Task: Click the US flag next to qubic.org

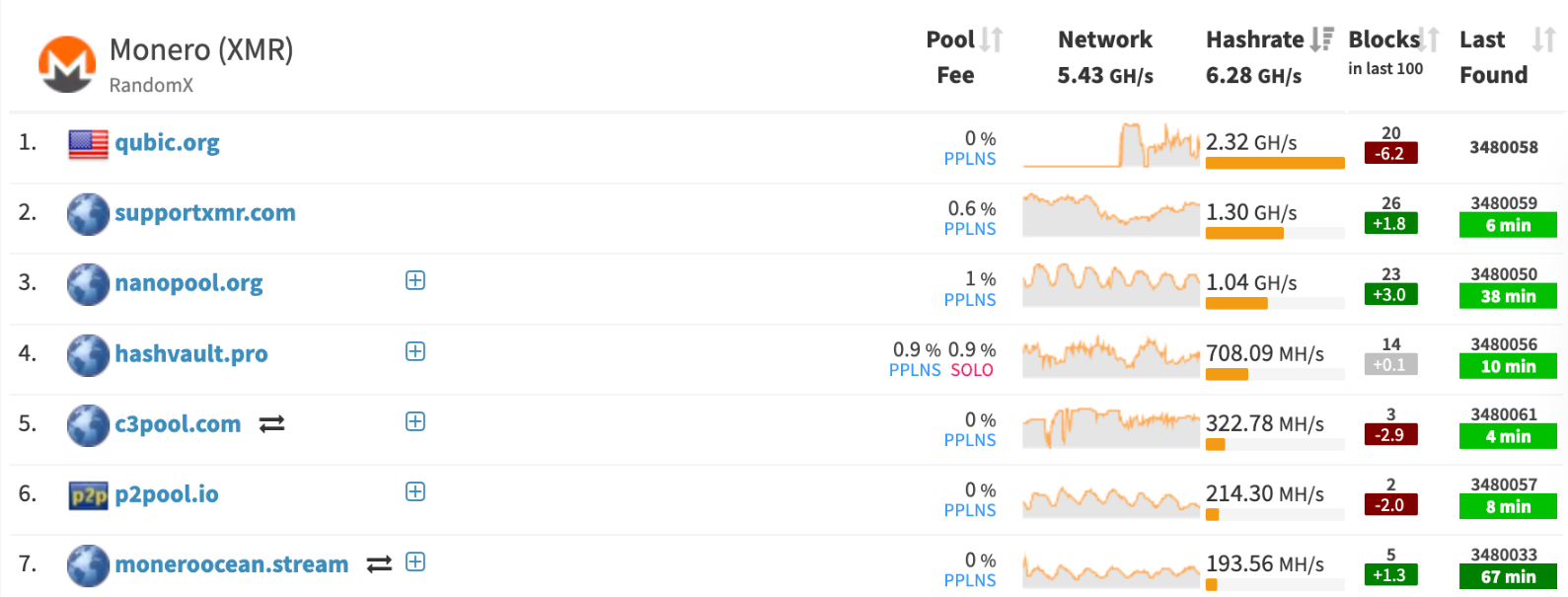Action: [x=88, y=144]
